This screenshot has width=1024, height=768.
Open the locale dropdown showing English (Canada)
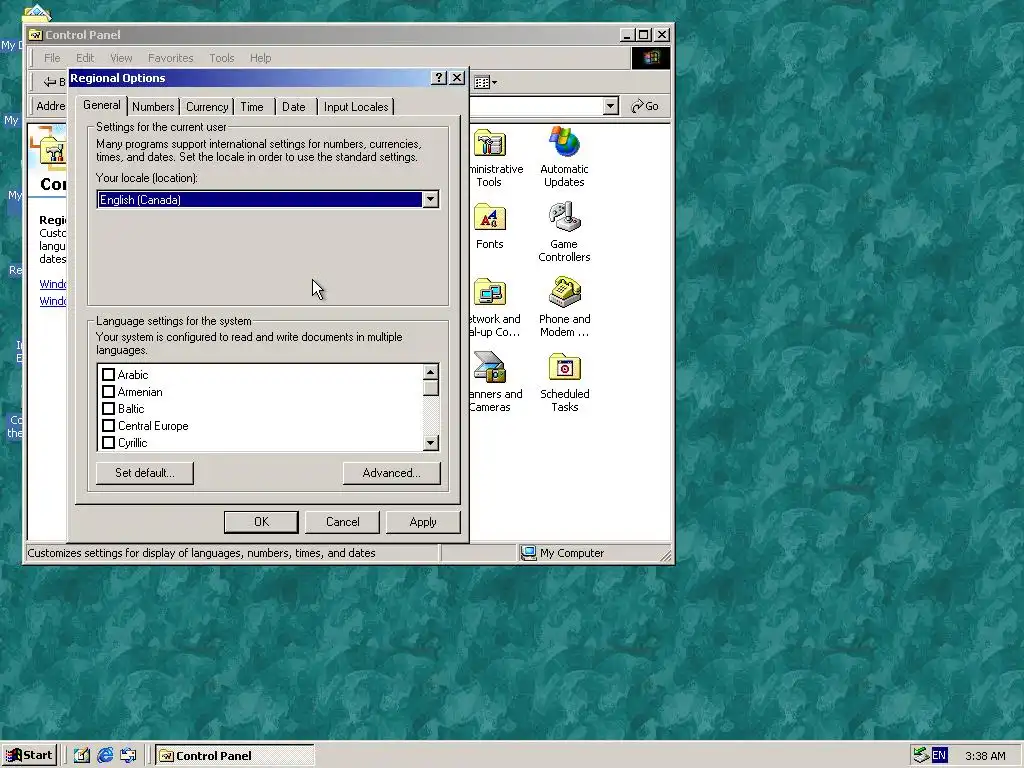[430, 200]
